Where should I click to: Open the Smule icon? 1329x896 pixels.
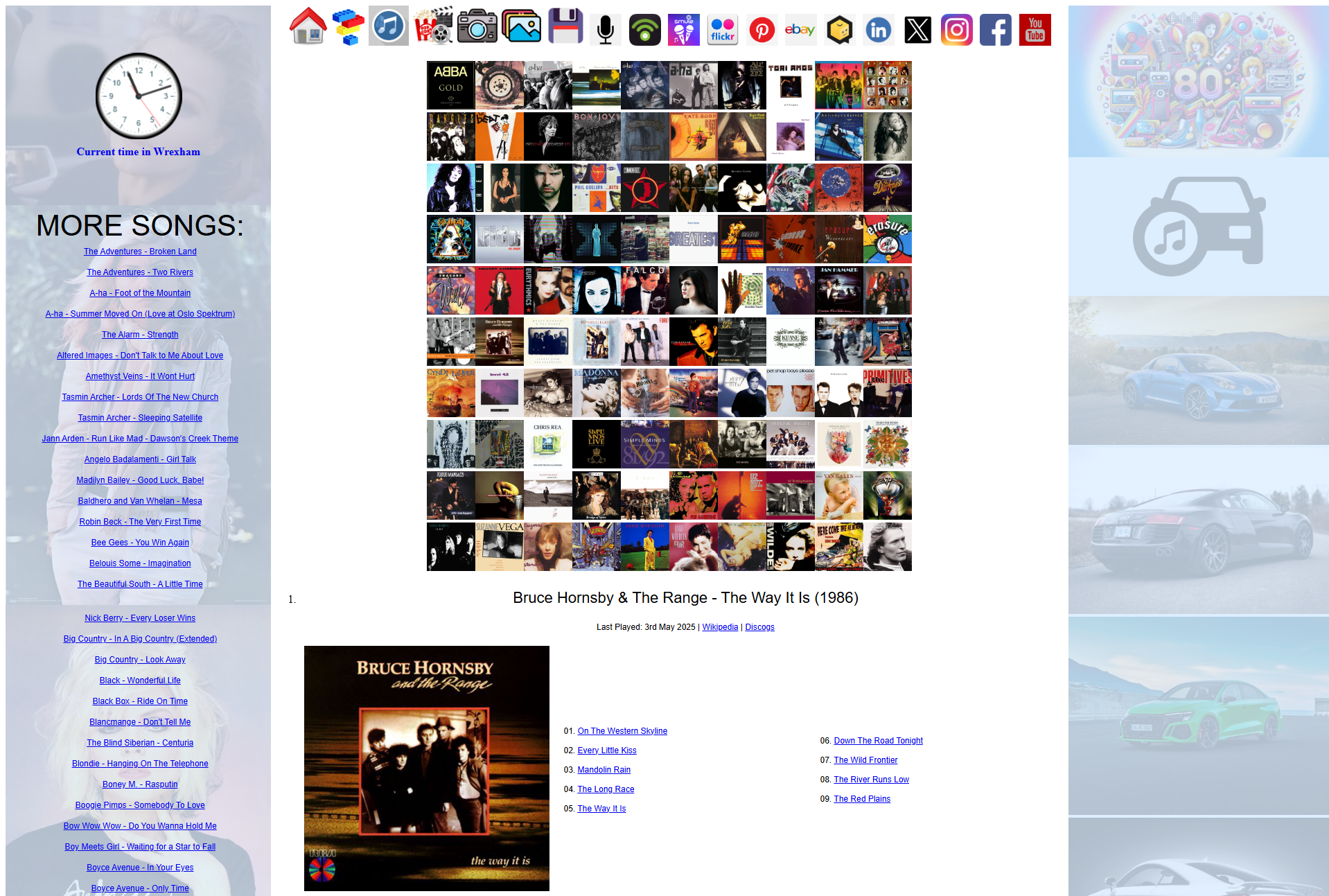tap(684, 30)
